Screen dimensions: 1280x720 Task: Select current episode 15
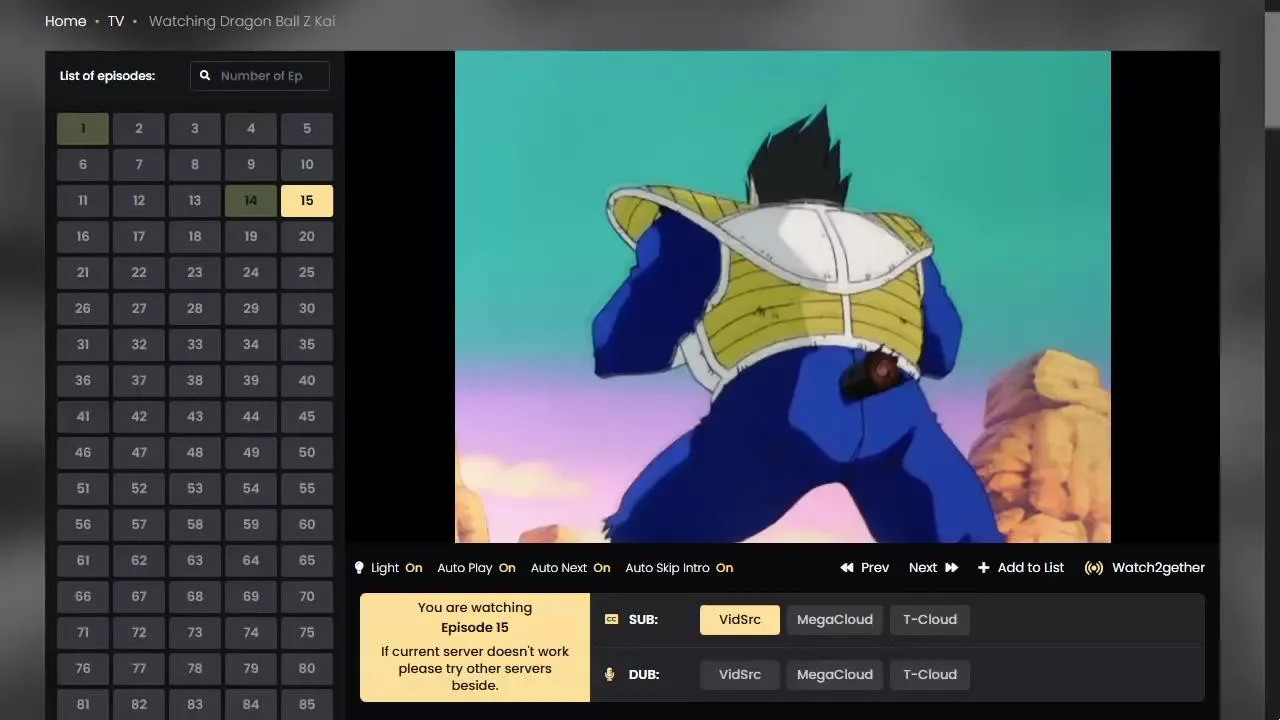point(307,201)
